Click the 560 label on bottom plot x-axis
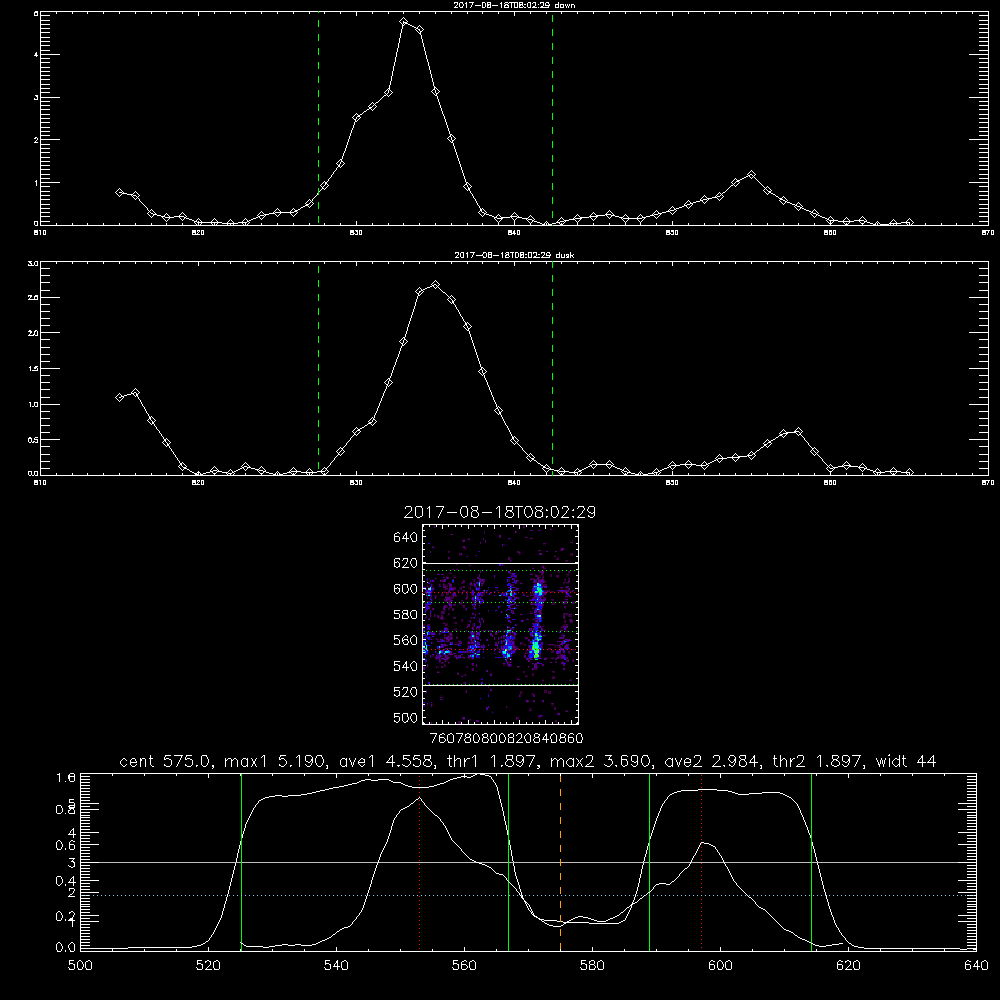This screenshot has width=1000, height=1000. [x=464, y=966]
